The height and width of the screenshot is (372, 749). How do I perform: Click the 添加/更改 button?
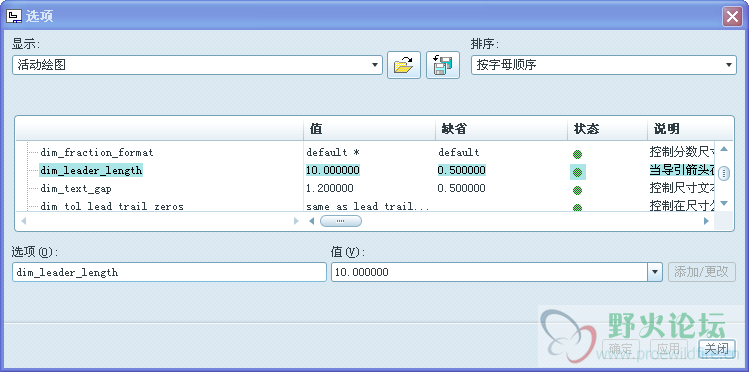tap(702, 272)
